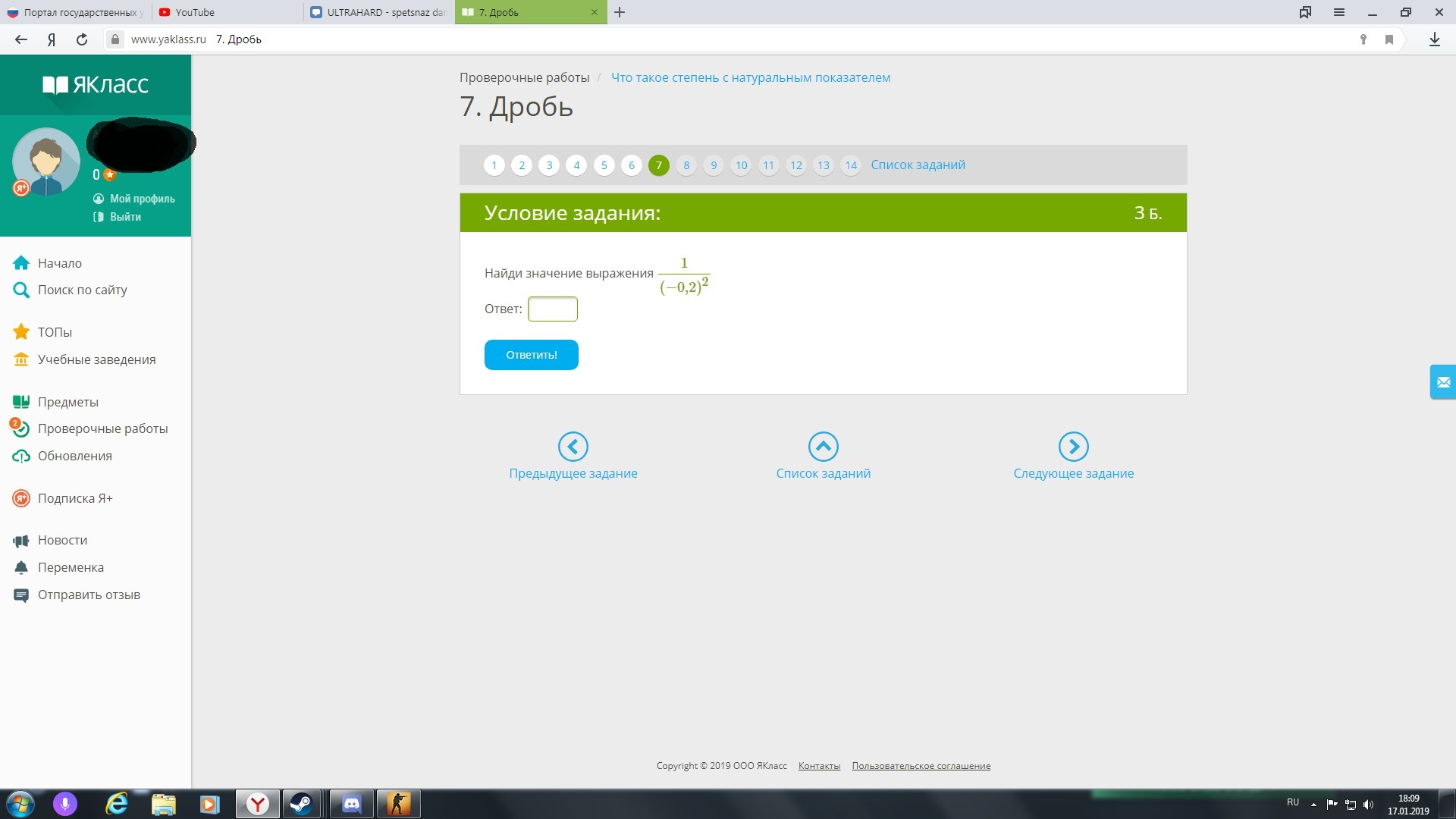Show hidden system tray icons arrow
1456x819 pixels.
pos(1313,804)
